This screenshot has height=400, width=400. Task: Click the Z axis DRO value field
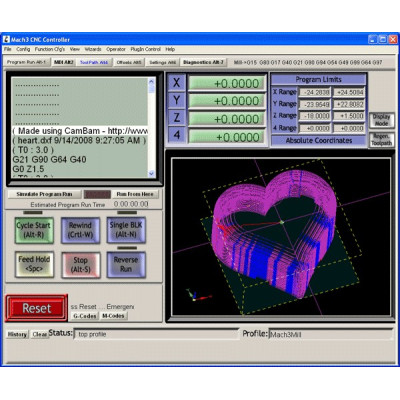coord(227,119)
